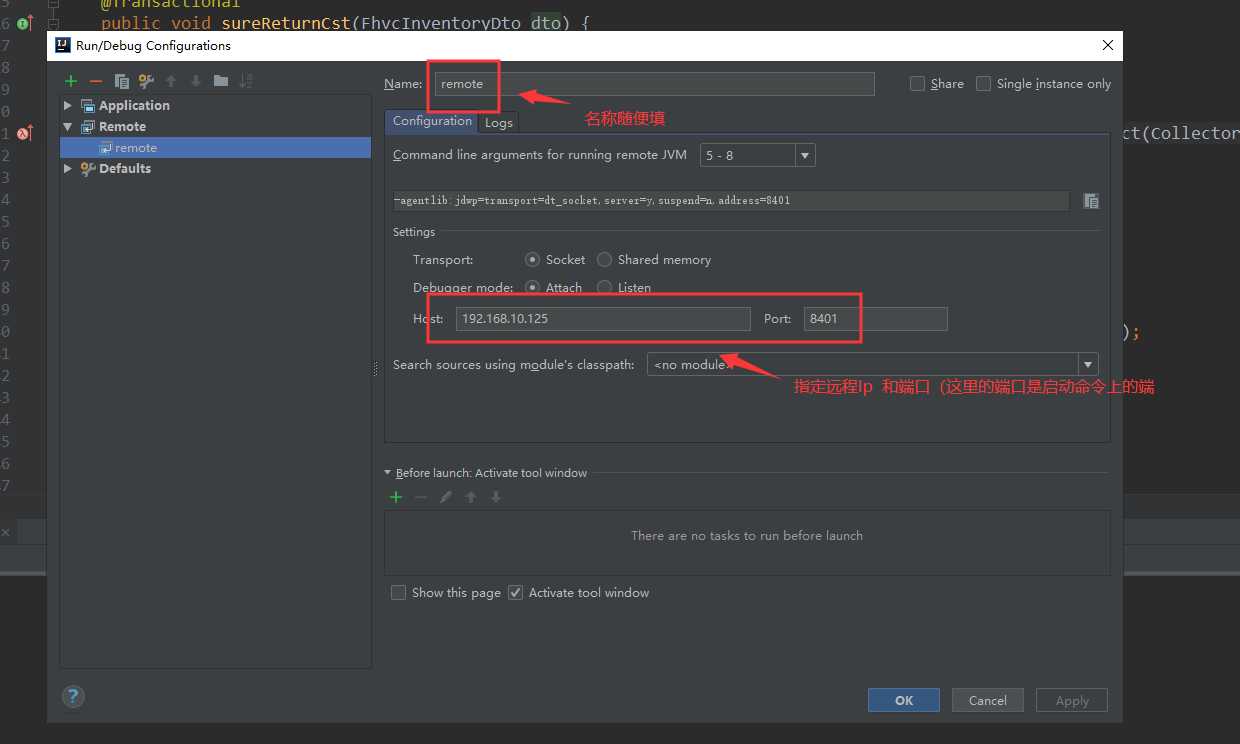Image resolution: width=1240 pixels, height=744 pixels.
Task: Collapse the Before launch section
Action: 388,473
